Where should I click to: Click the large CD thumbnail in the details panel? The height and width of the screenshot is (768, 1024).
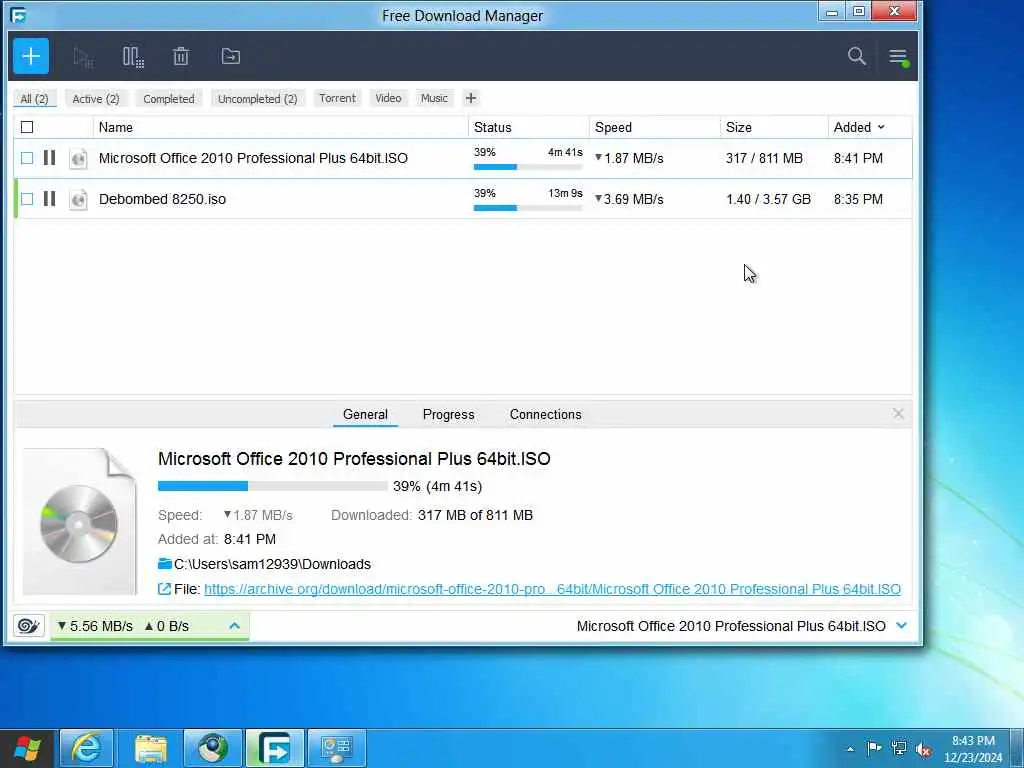click(x=80, y=522)
